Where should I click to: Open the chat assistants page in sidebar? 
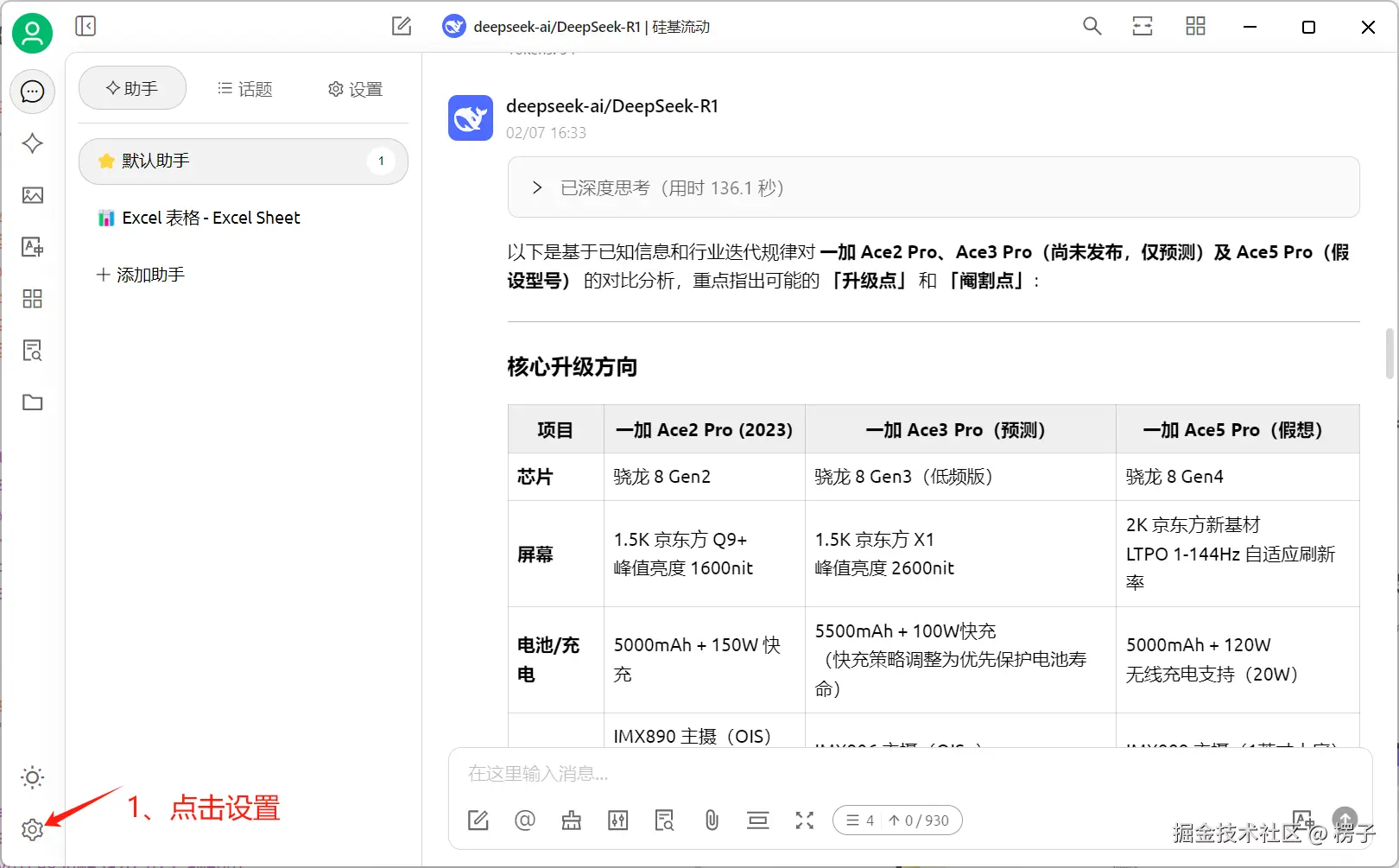click(33, 92)
